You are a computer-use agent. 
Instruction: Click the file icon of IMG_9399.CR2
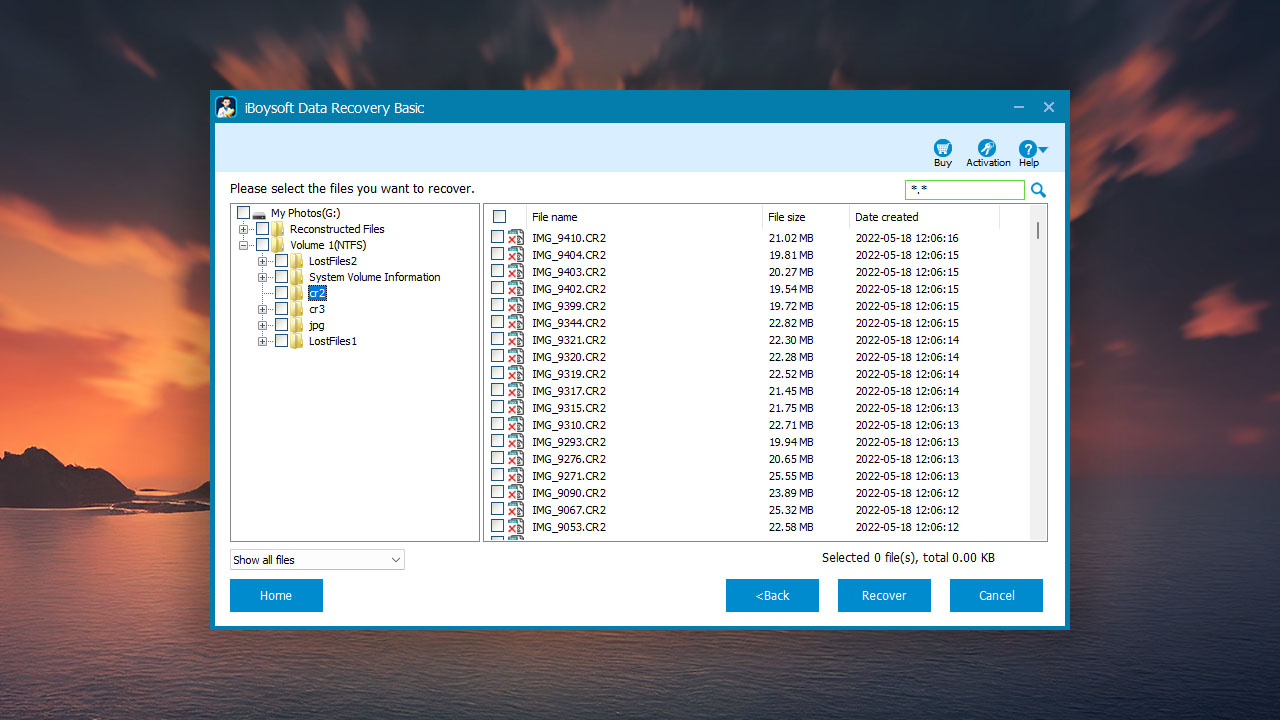(x=516, y=306)
